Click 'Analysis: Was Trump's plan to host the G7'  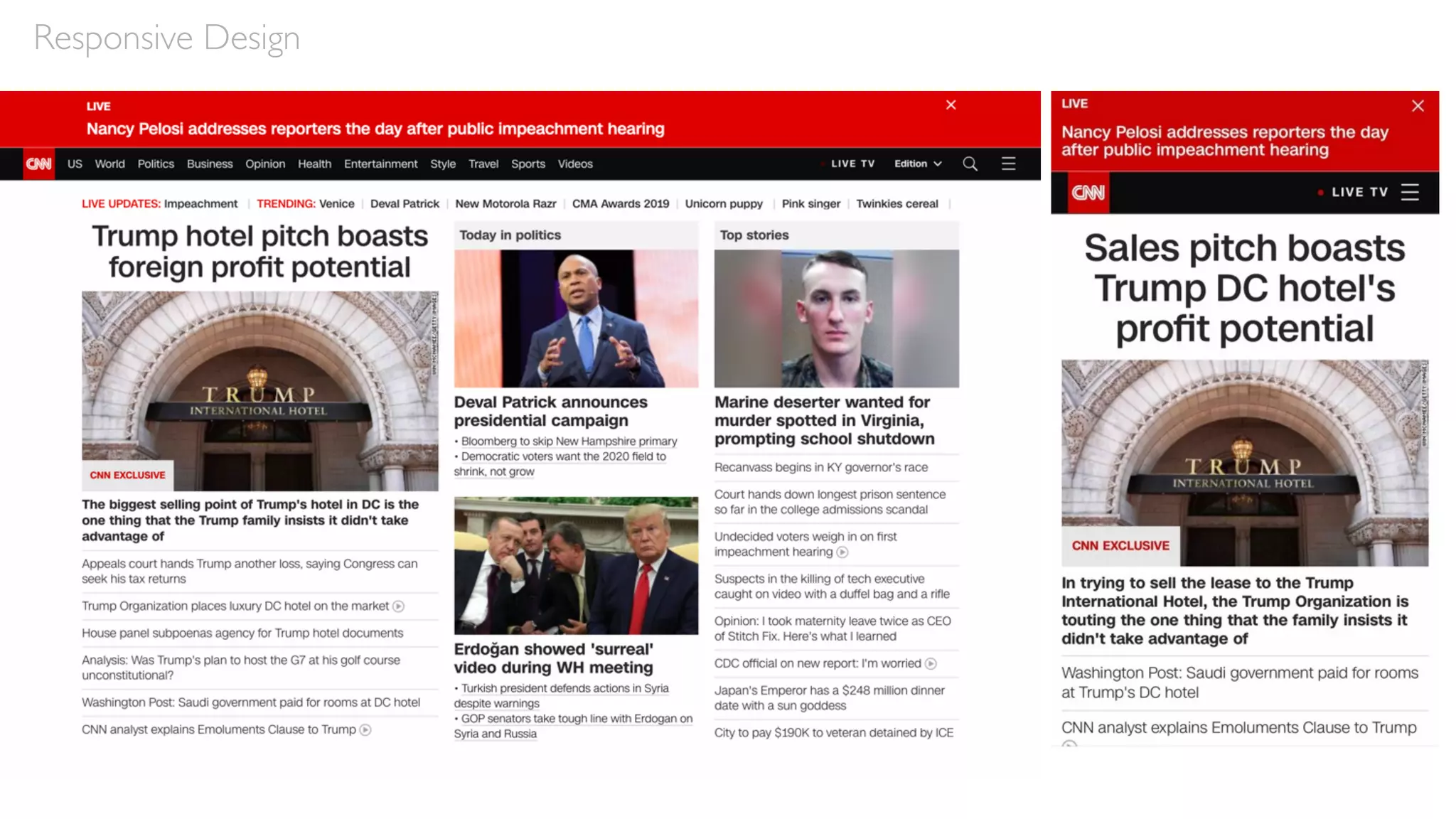tap(241, 668)
